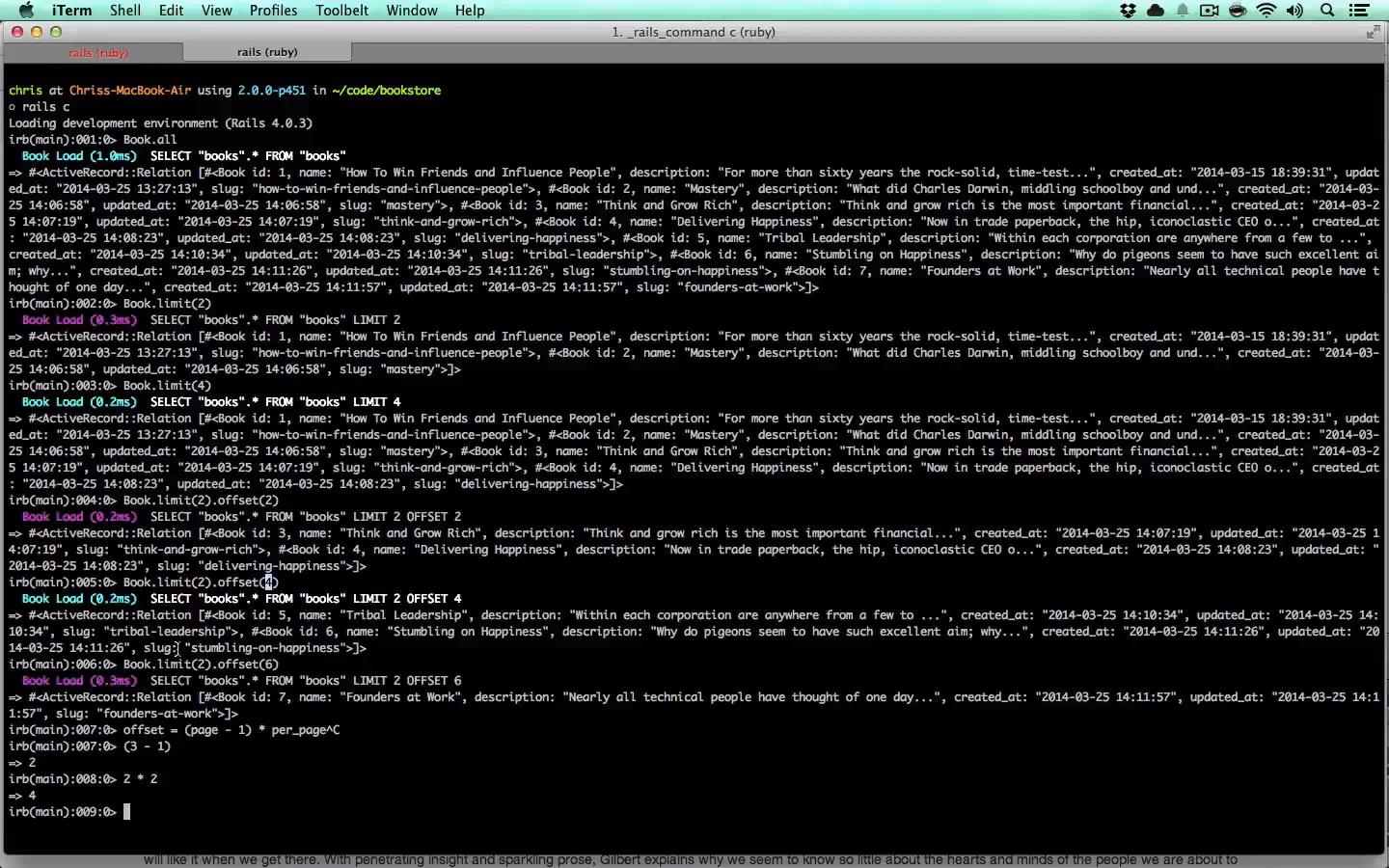The image size is (1389, 868).
Task: Zoom window with the green button
Action: [56, 32]
